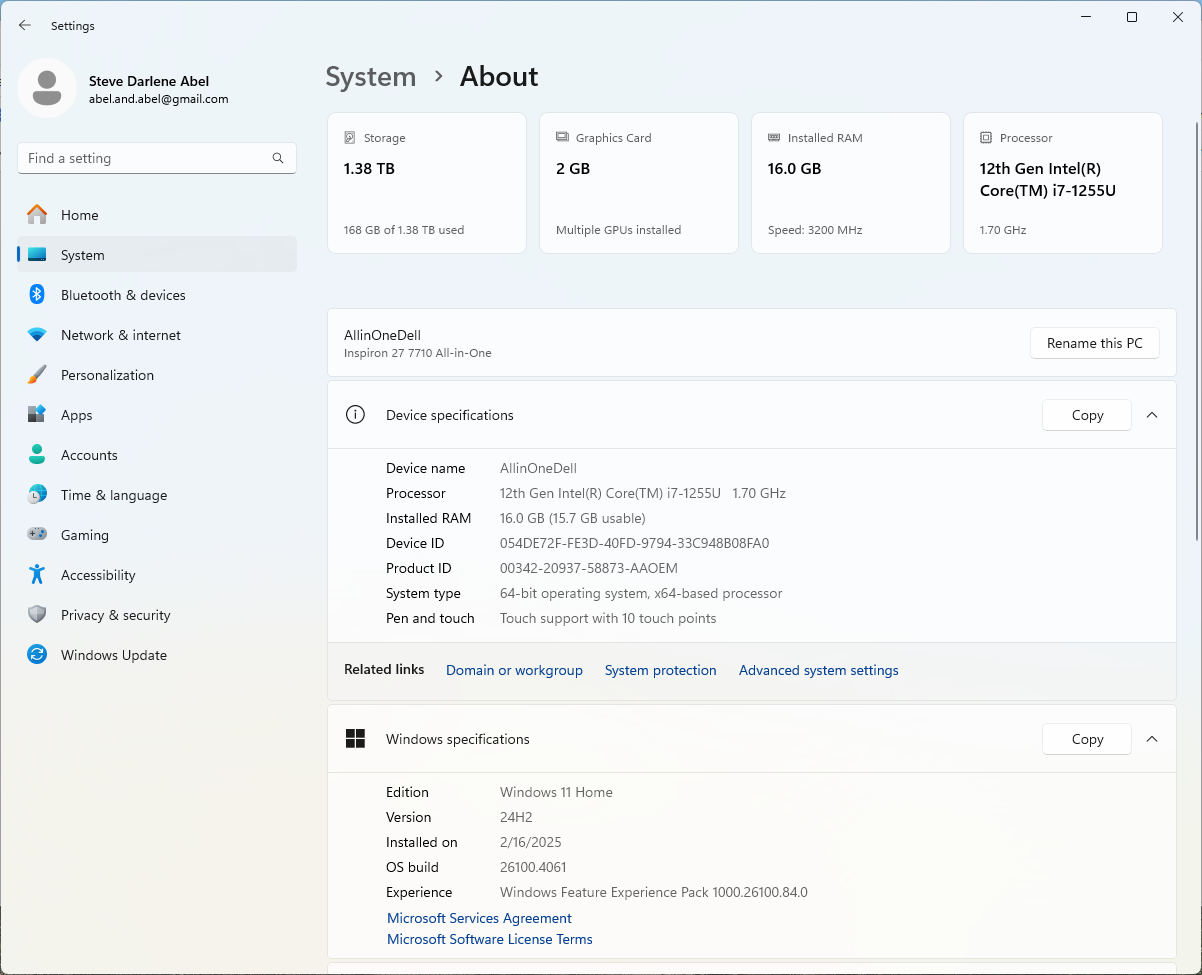This screenshot has height=975, width=1202.
Task: Click System in the breadcrumb heading
Action: [371, 77]
